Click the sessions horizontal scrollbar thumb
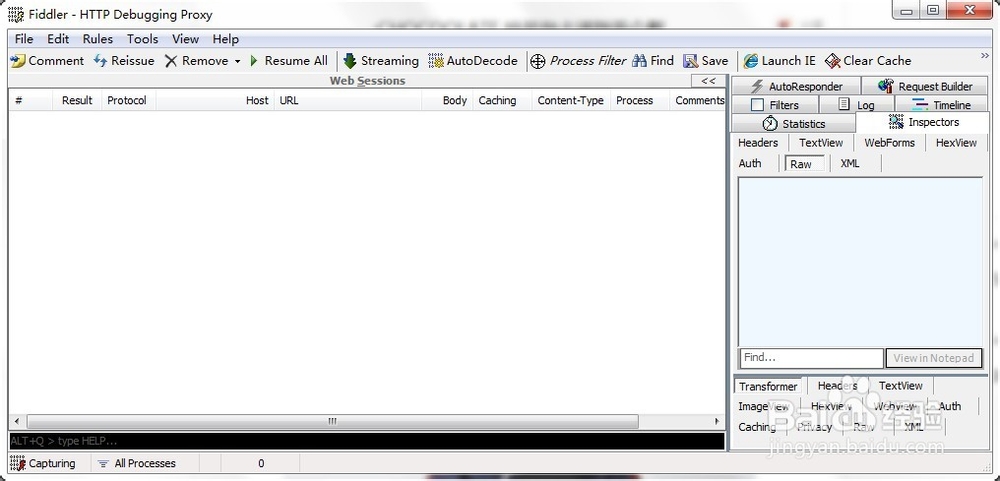 tap(332, 422)
